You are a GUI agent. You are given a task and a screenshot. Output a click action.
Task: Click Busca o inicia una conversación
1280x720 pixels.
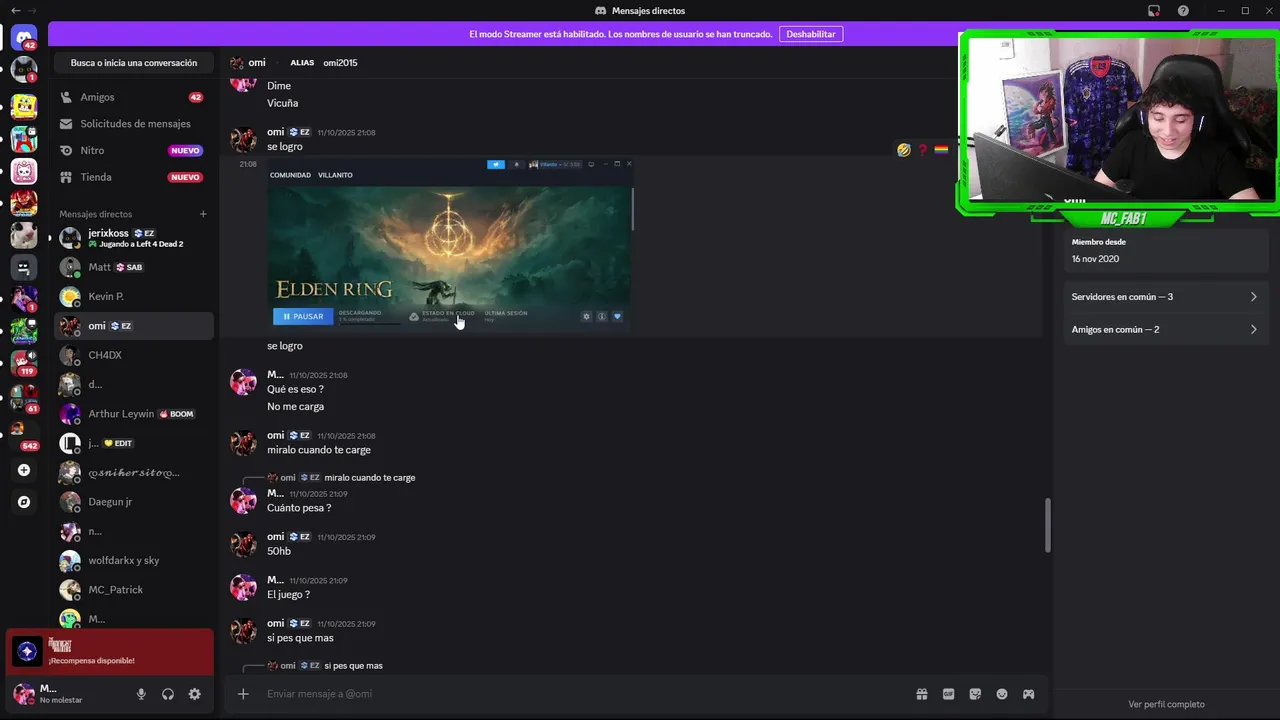(134, 63)
